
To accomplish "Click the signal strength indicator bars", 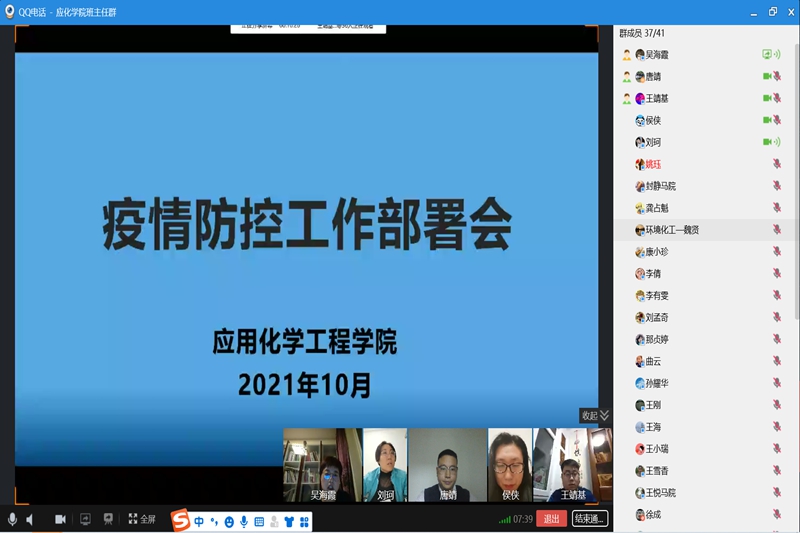I will coord(505,519).
